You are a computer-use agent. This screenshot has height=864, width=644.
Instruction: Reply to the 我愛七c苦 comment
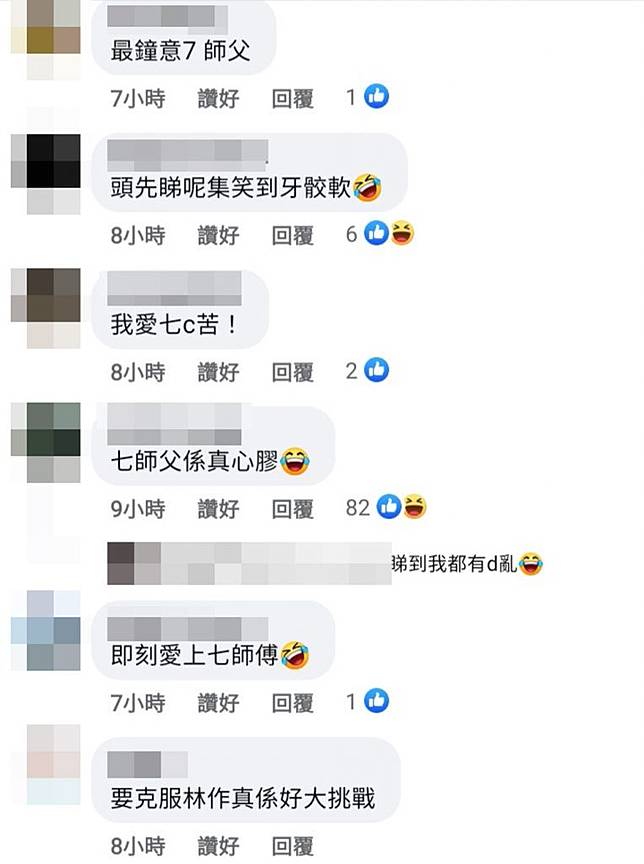[293, 372]
